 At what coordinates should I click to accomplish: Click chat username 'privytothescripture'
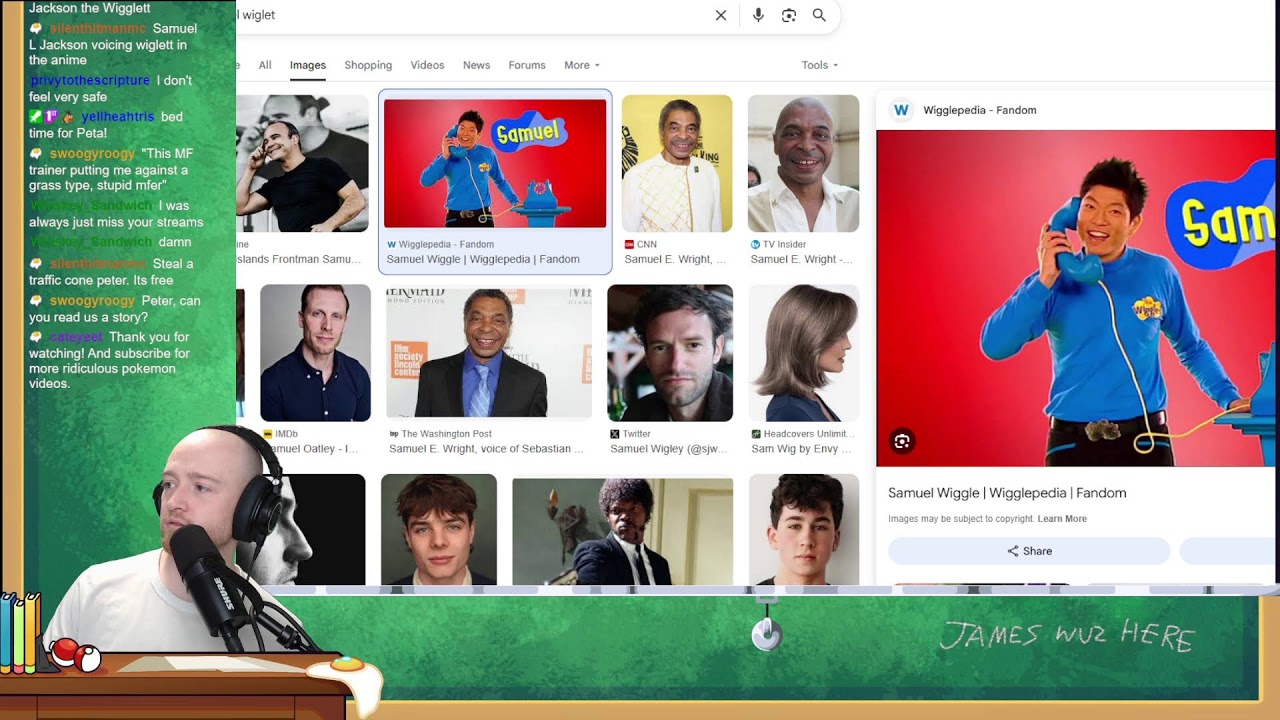(x=90, y=80)
